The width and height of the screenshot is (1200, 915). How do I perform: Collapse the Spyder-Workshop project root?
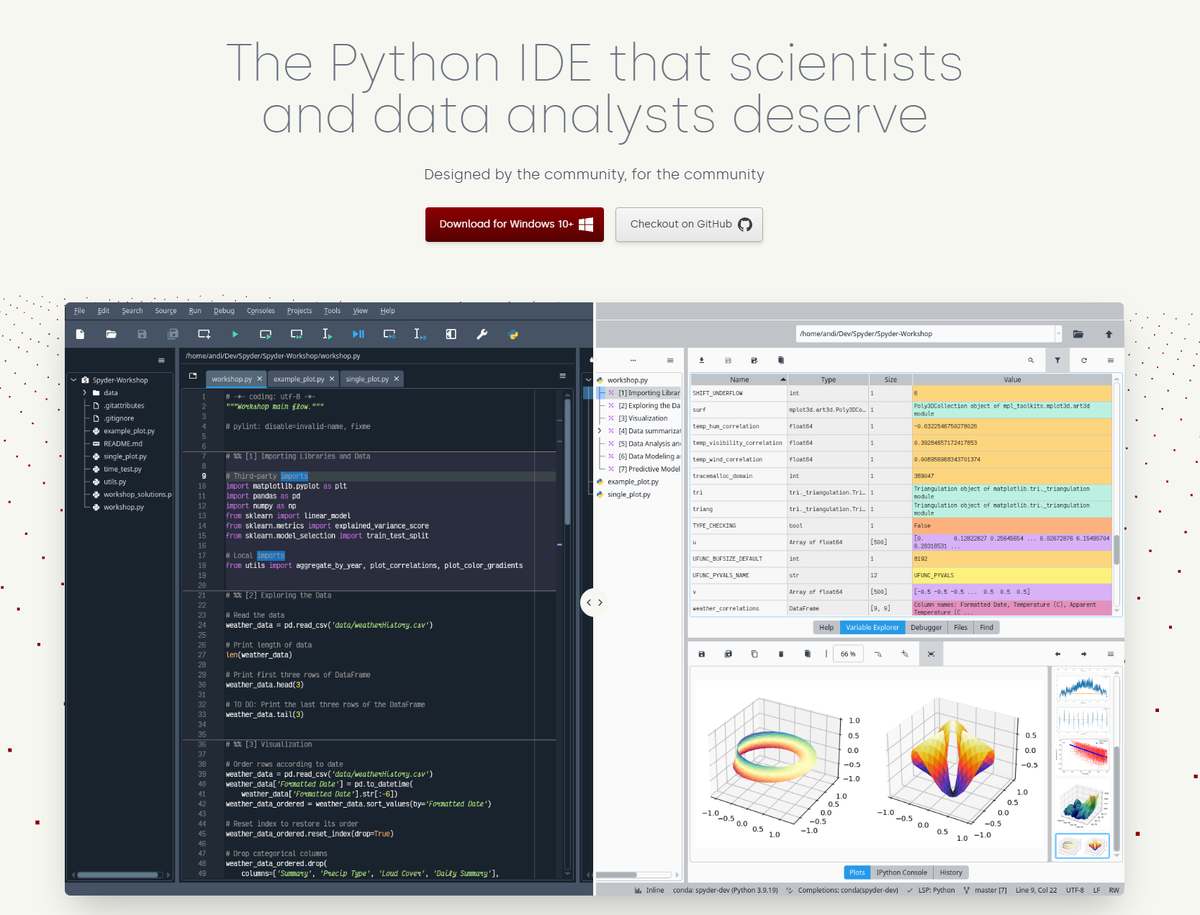73,380
